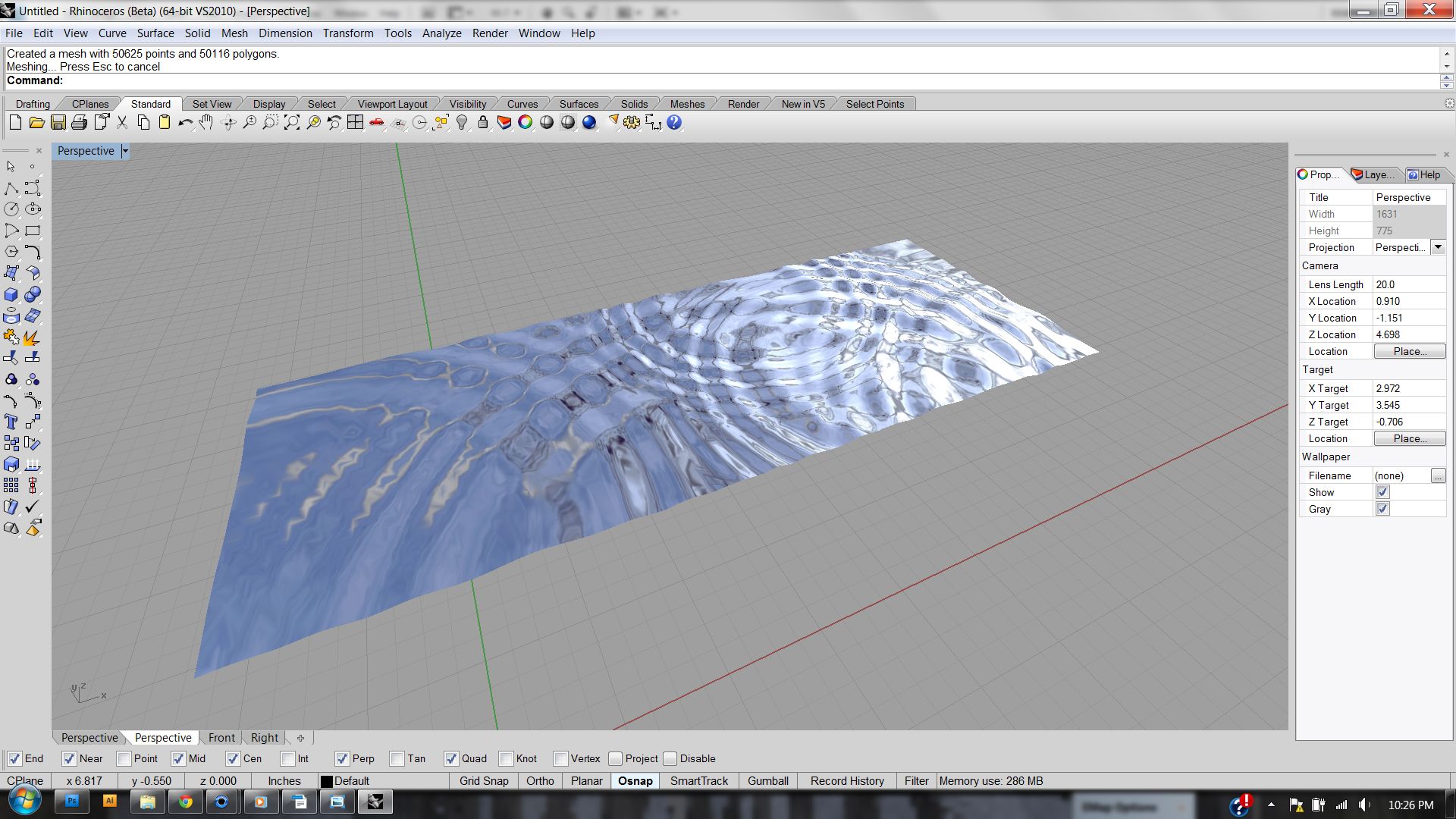The height and width of the screenshot is (819, 1456).
Task: Expand the Projection dropdown arrow
Action: [1438, 247]
